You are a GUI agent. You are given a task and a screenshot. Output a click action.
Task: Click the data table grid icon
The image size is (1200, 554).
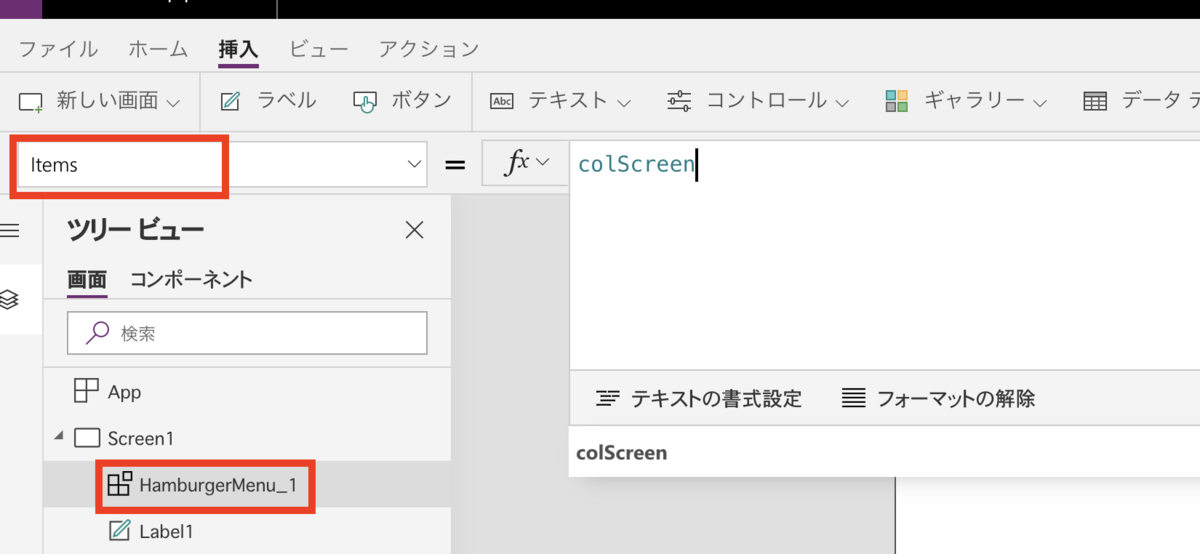click(1095, 100)
